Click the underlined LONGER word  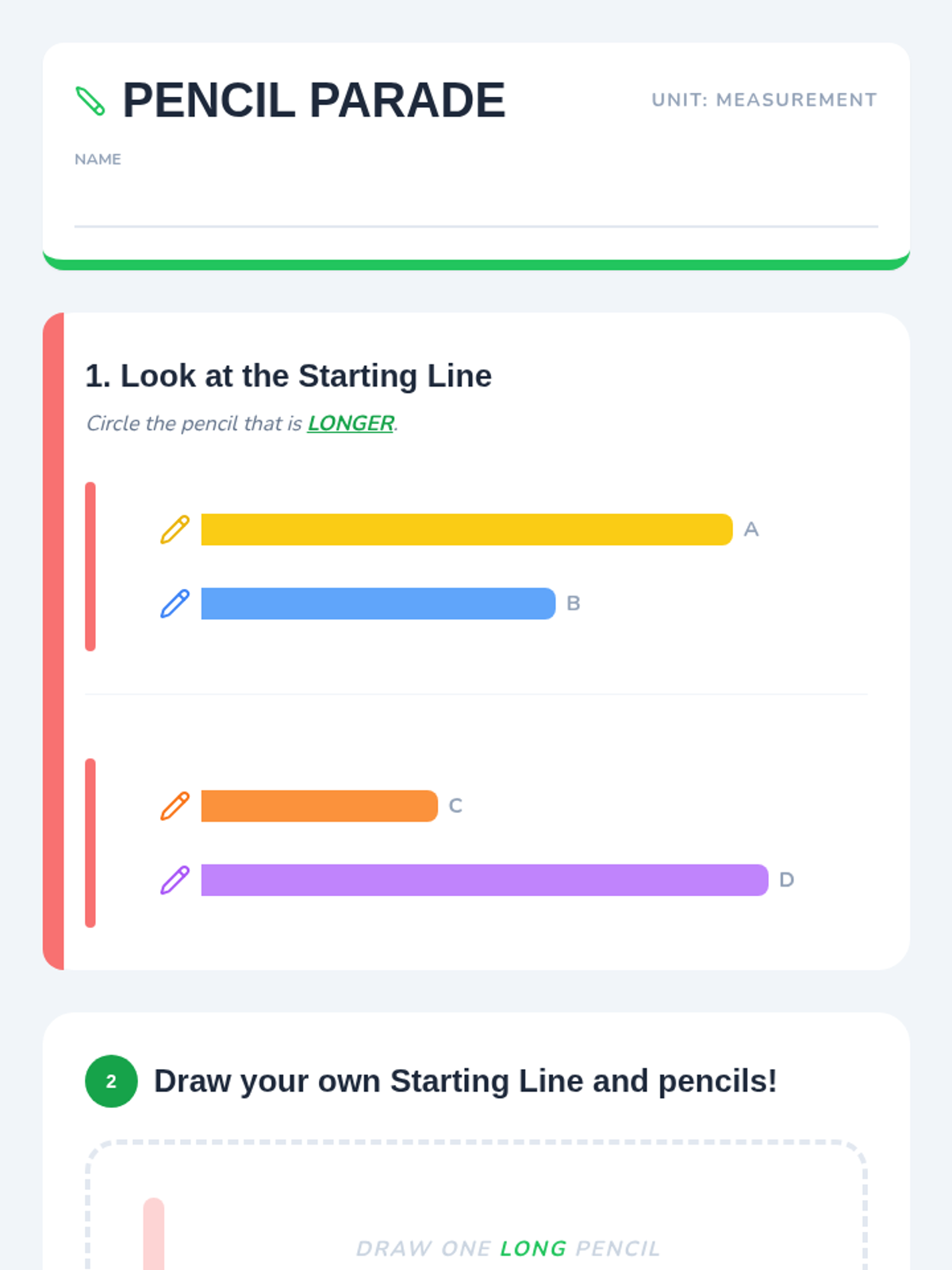click(x=351, y=424)
